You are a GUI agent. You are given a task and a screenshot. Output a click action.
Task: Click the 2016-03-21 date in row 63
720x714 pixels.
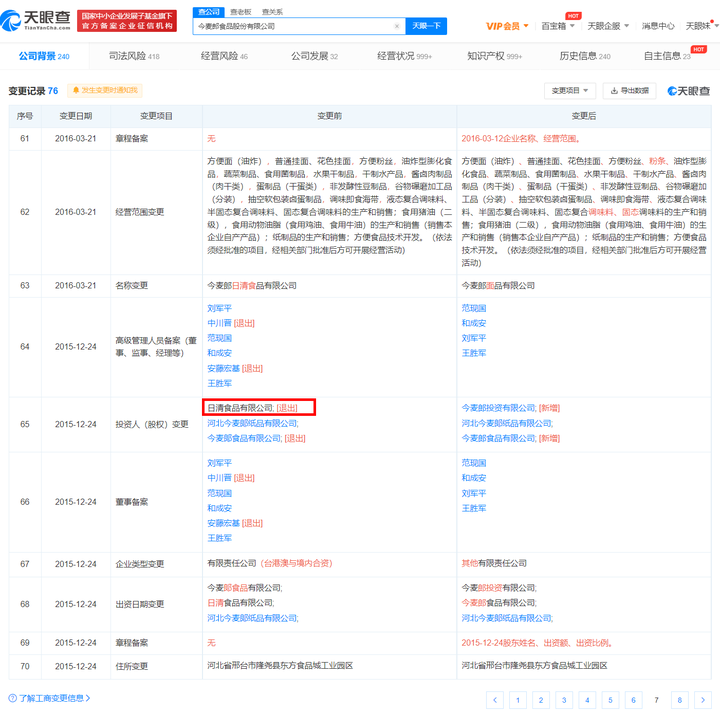click(x=76, y=286)
